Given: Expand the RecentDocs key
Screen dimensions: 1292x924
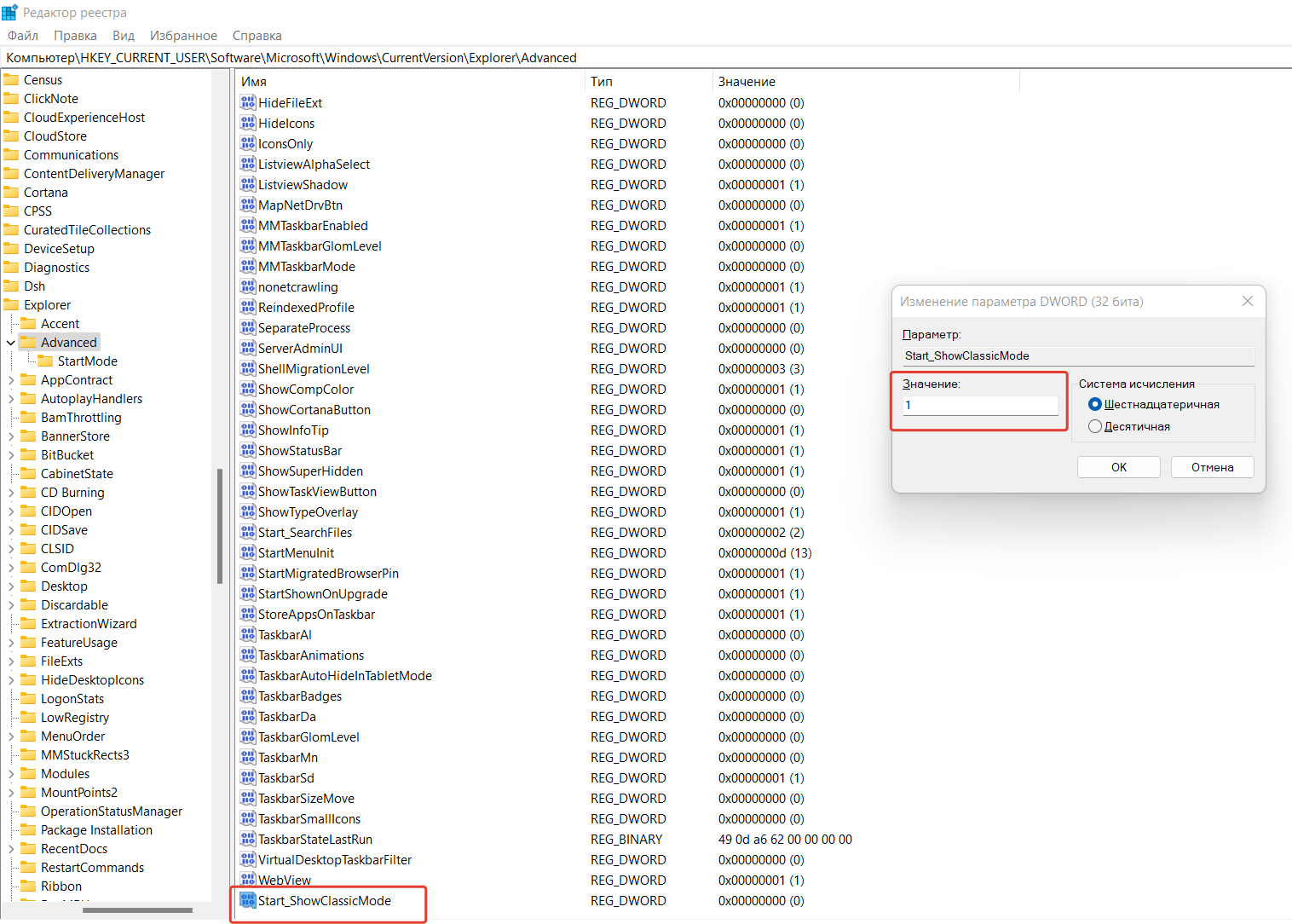Looking at the screenshot, I should click(11, 849).
